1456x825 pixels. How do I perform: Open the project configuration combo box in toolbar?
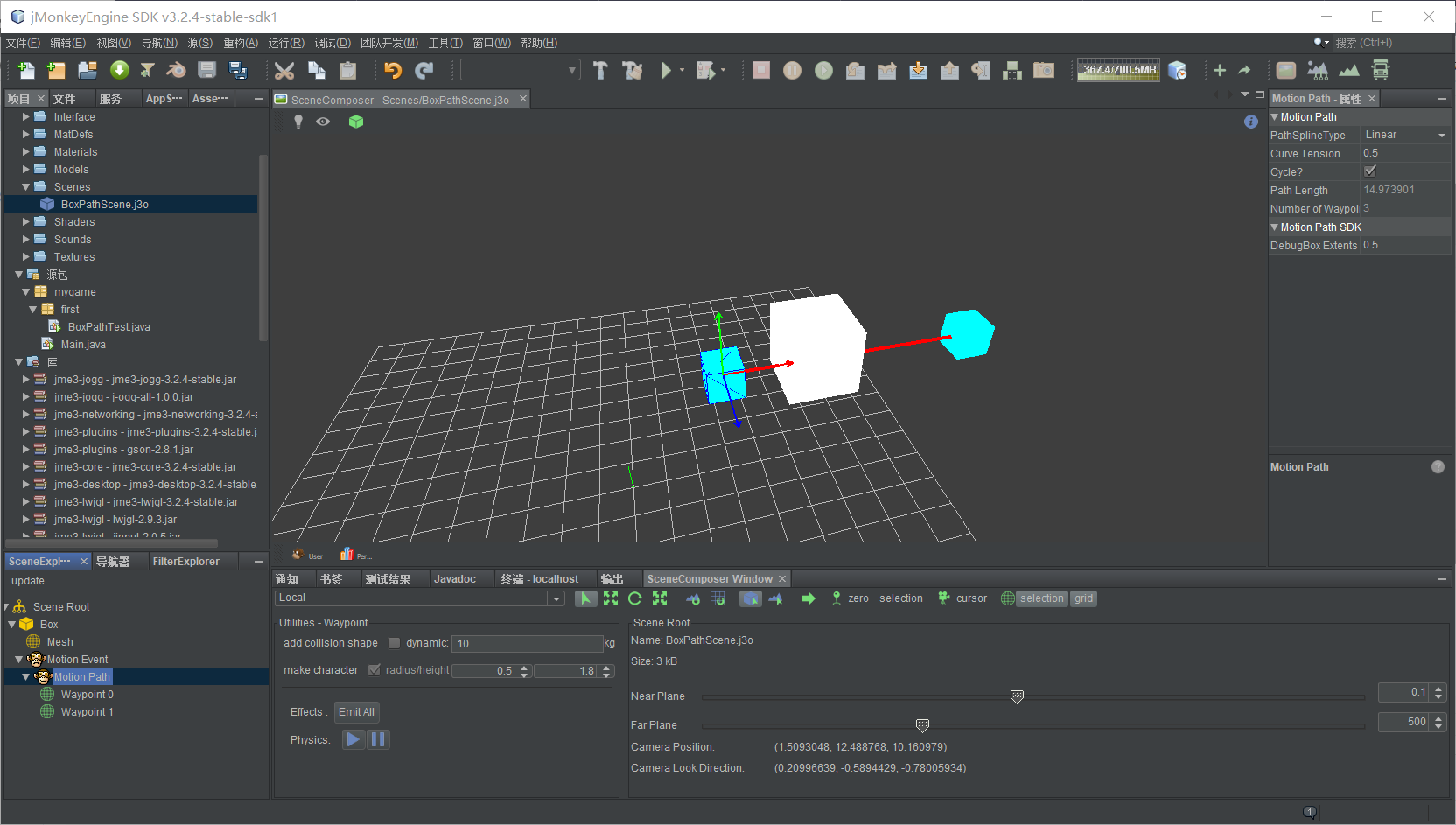(521, 70)
